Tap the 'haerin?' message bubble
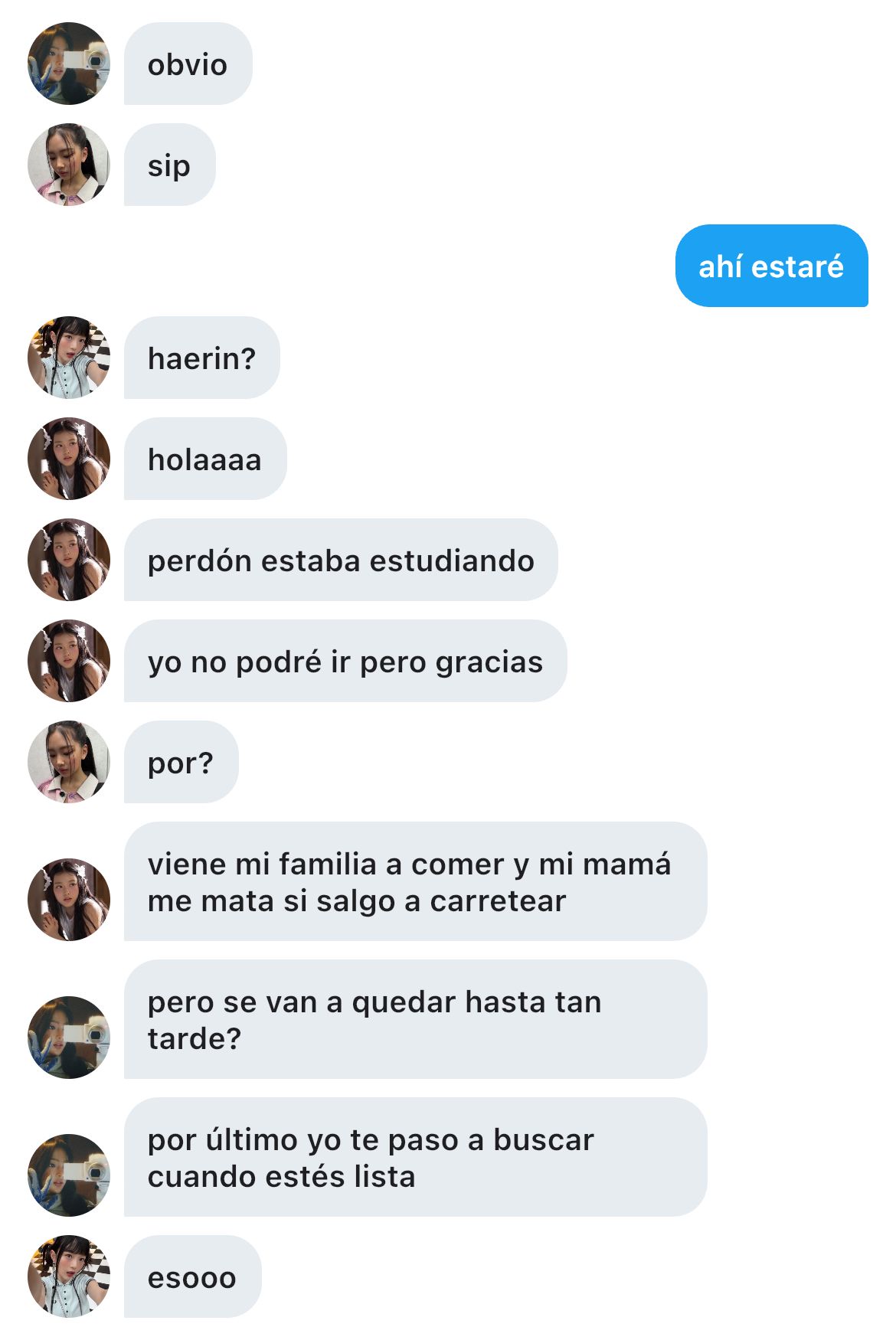Viewport: 896px width, 1327px height. click(202, 358)
